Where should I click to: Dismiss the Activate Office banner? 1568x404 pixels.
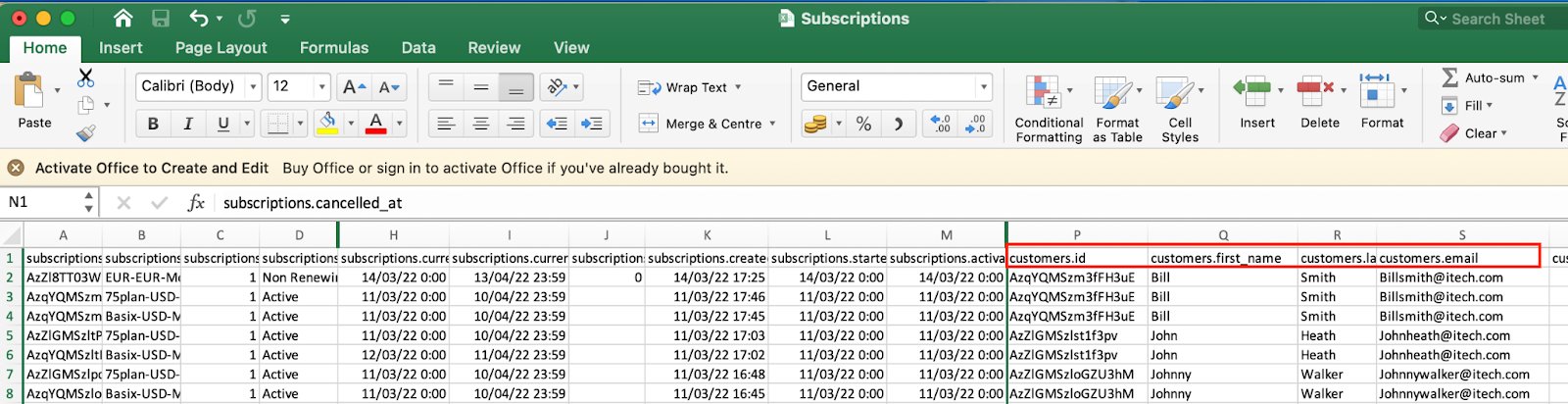tap(16, 168)
